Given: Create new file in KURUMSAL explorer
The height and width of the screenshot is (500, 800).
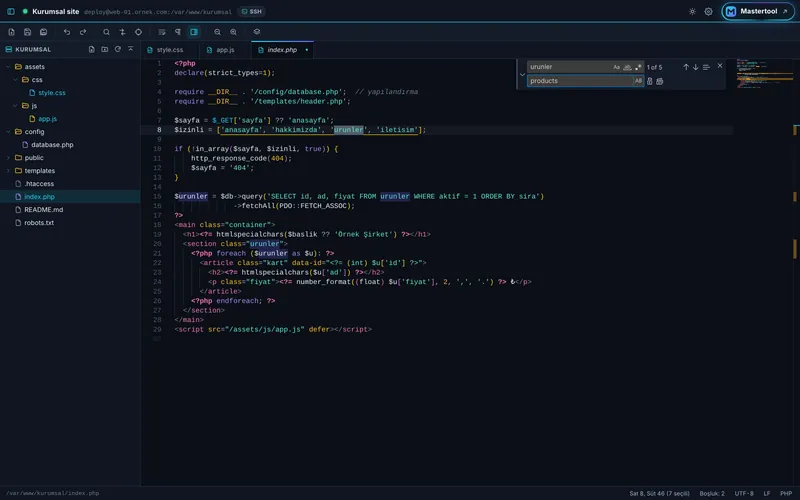Looking at the screenshot, I should click(x=91, y=49).
